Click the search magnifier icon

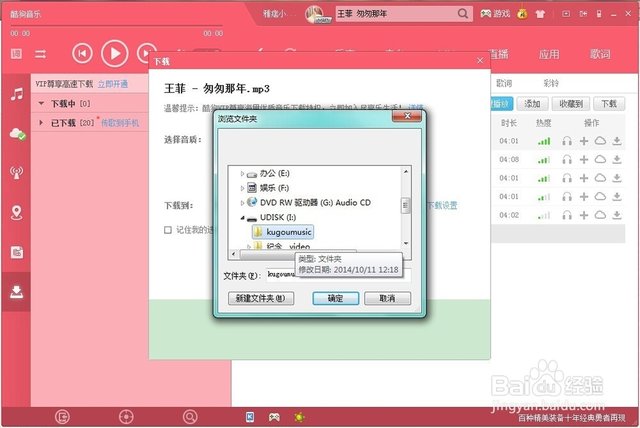pyautogui.click(x=463, y=13)
